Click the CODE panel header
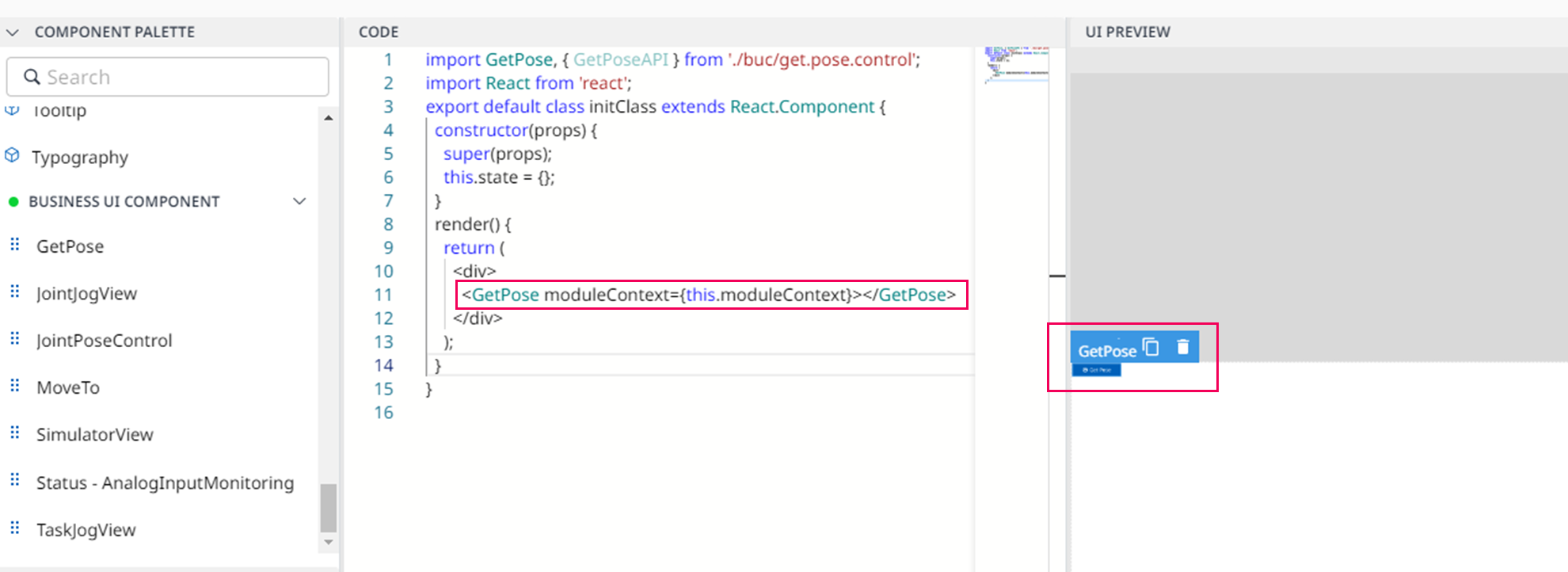Image resolution: width=1568 pixels, height=572 pixels. point(379,32)
